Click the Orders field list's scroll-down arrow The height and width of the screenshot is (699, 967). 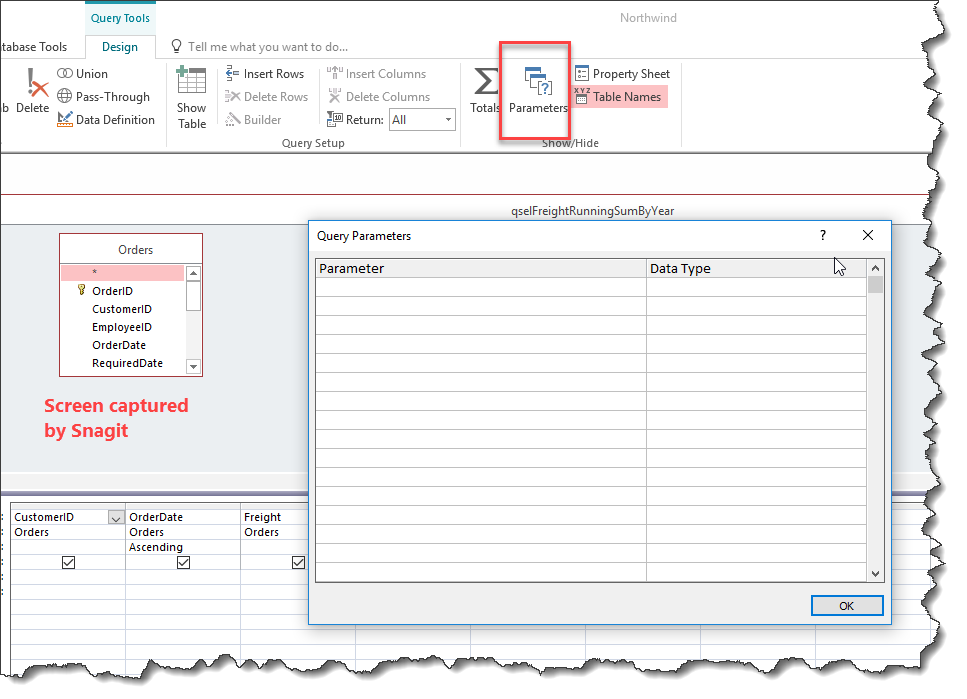(194, 366)
